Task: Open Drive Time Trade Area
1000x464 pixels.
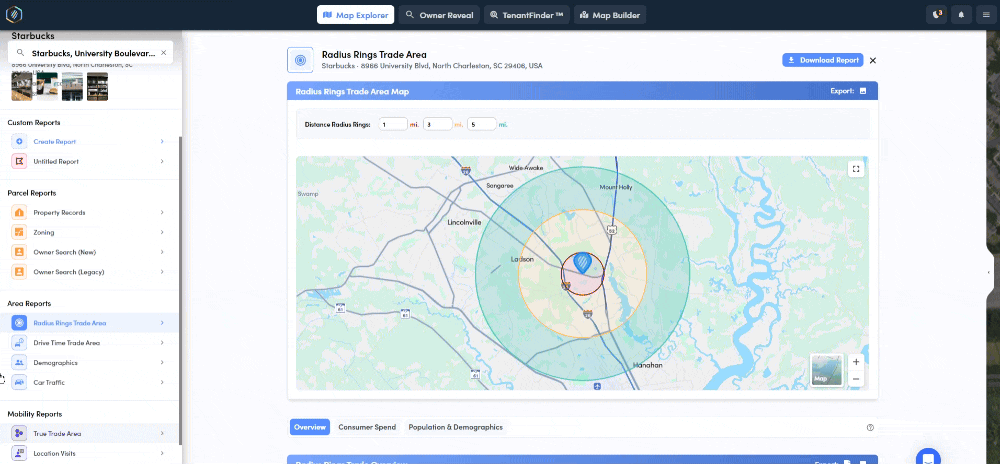Action: click(x=67, y=343)
